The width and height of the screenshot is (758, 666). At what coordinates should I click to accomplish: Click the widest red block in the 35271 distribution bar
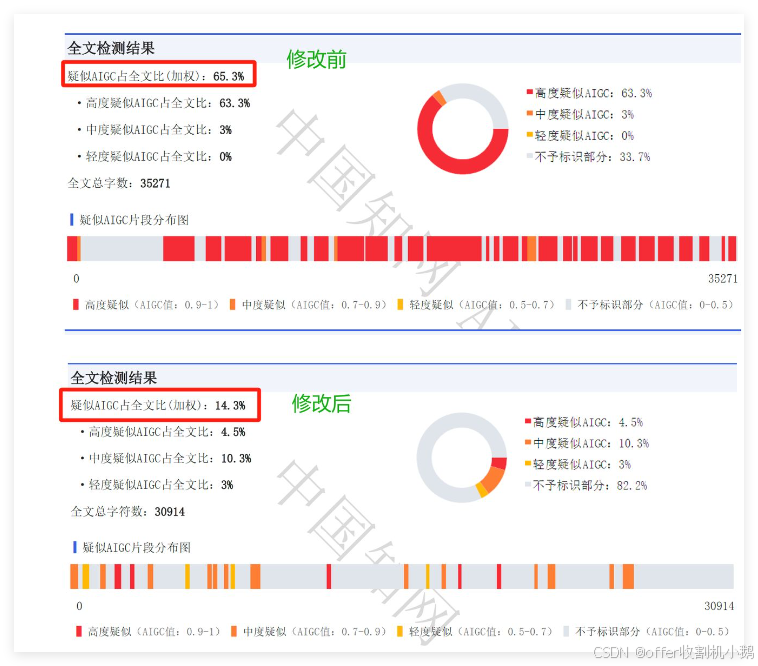click(454, 248)
